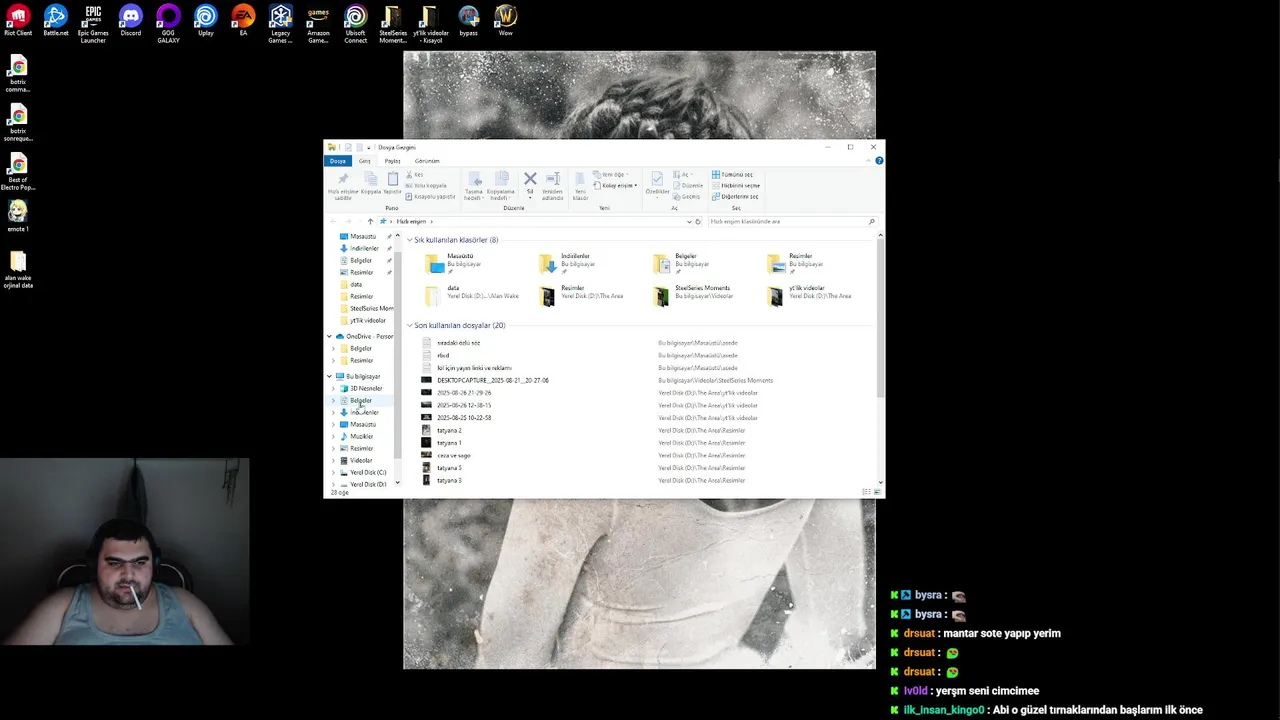
Task: Click the main pane vertical scrollbar
Action: pos(880,320)
